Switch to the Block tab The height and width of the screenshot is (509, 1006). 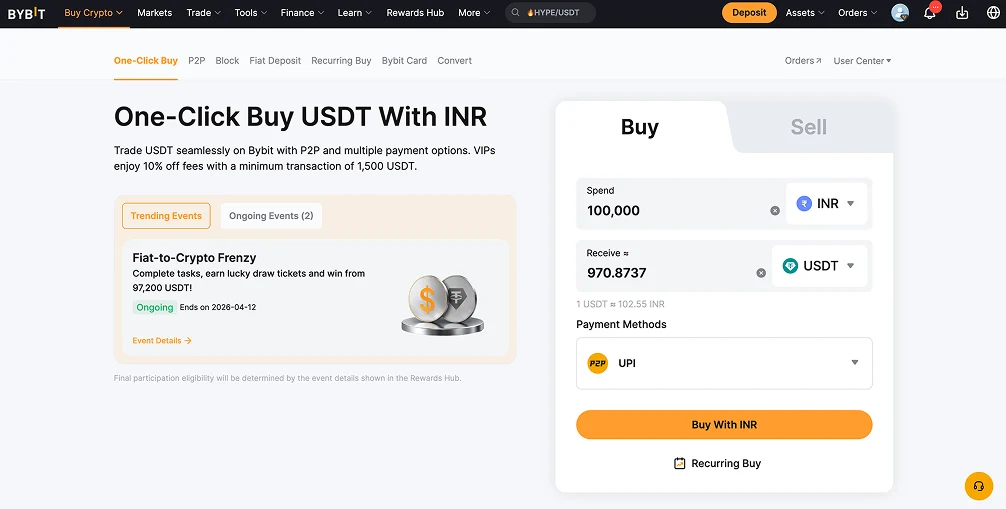pyautogui.click(x=227, y=61)
